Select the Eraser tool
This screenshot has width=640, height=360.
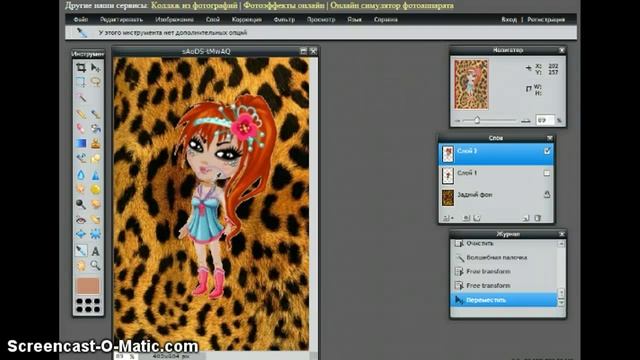[x=81, y=129]
